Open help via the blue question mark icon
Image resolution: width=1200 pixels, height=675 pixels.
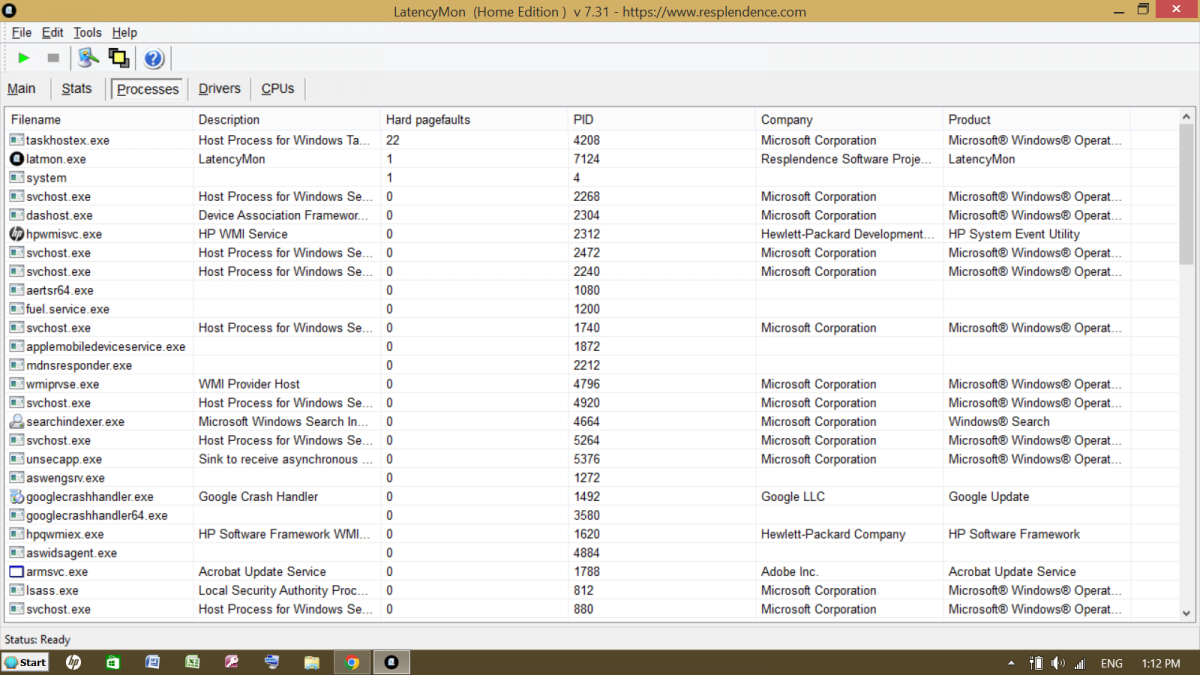153,58
